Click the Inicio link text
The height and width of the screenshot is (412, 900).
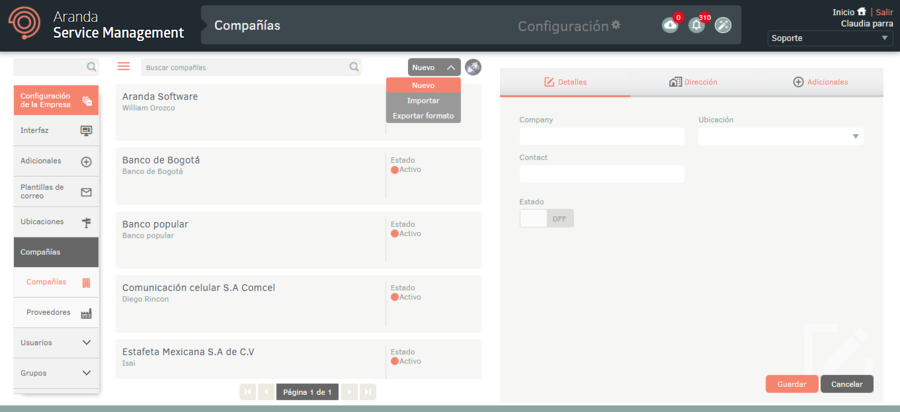(843, 12)
